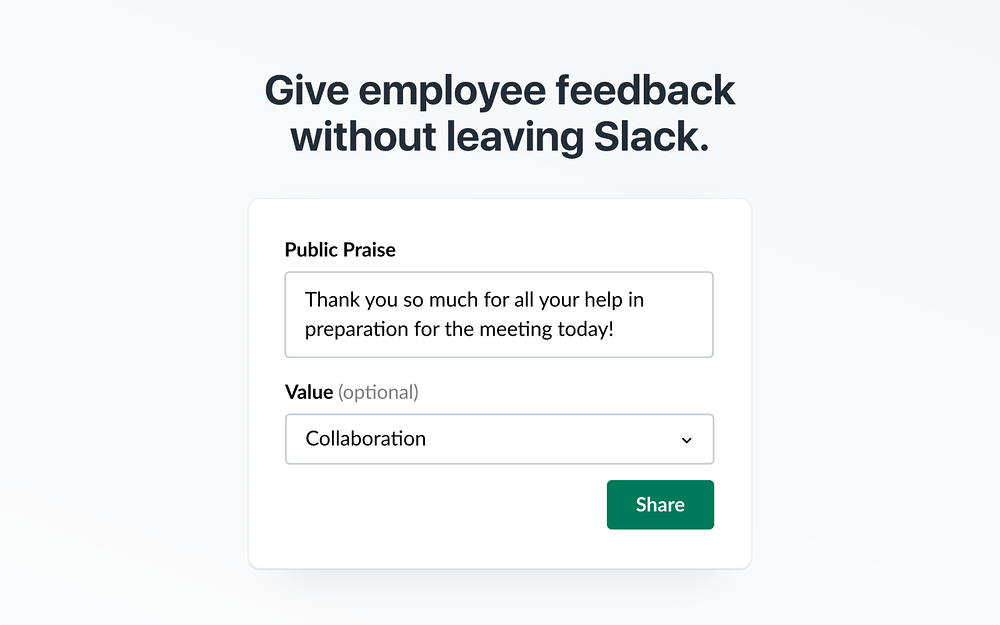Select the Collaboration text in the combo box
The image size is (1000, 625).
pyautogui.click(x=365, y=439)
